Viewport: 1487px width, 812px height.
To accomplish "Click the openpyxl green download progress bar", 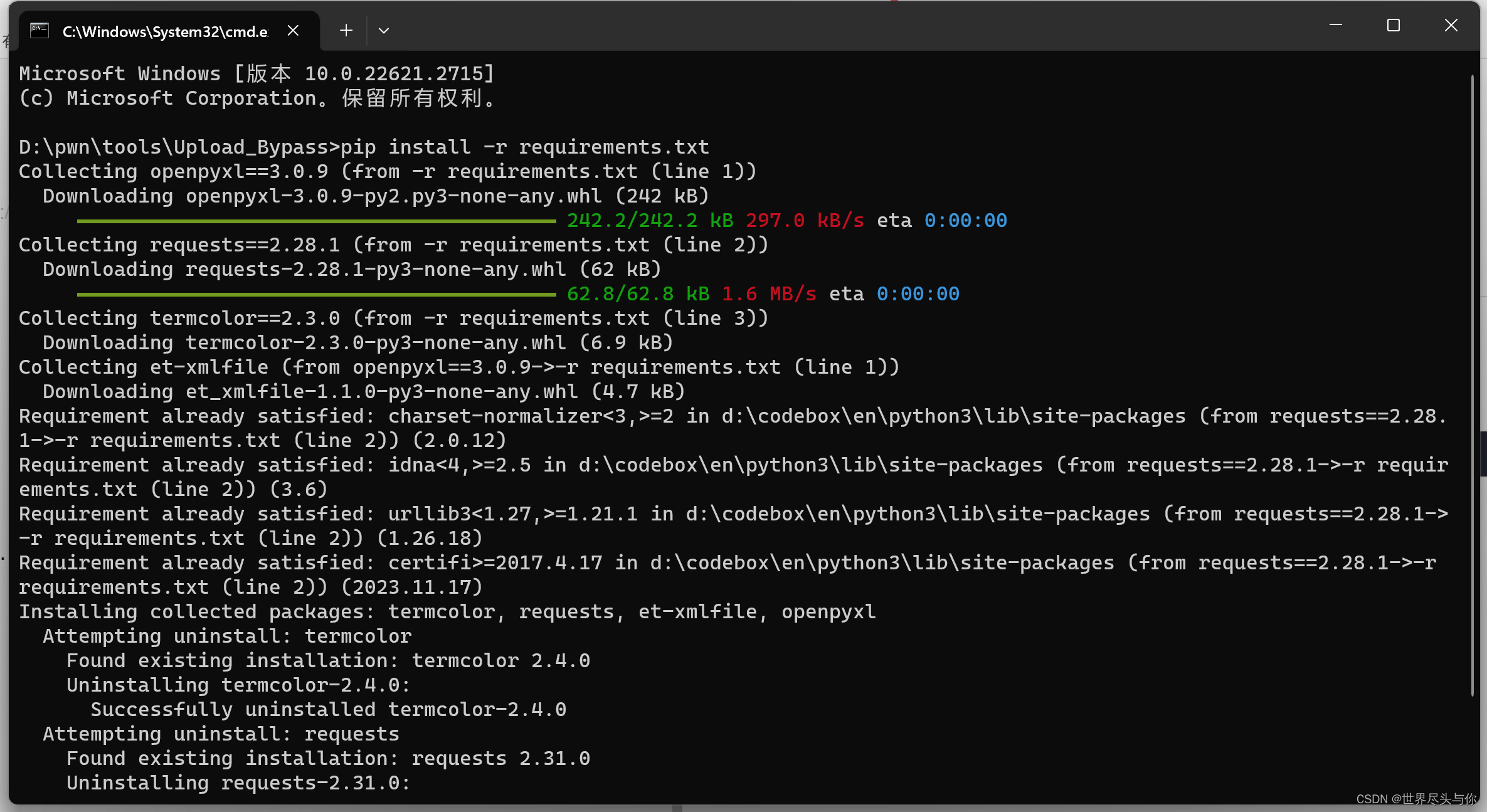I will pos(316,221).
